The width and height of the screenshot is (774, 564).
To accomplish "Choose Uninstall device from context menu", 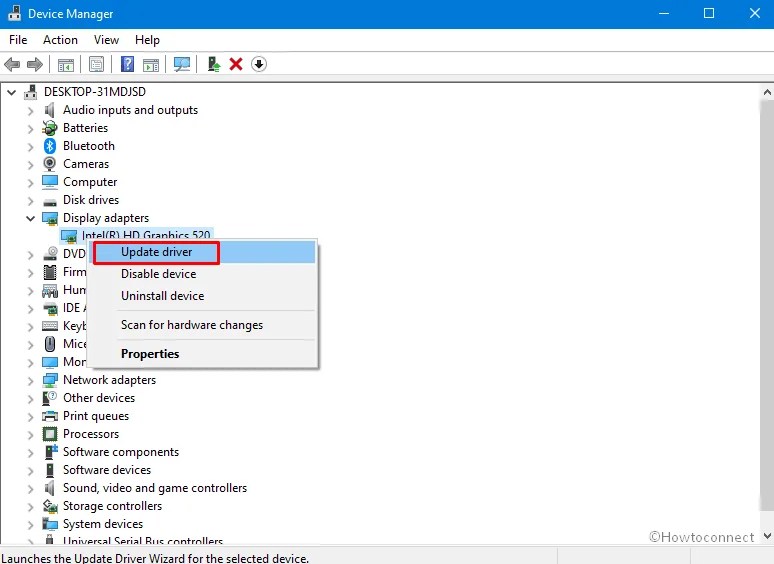I will tap(204, 296).
